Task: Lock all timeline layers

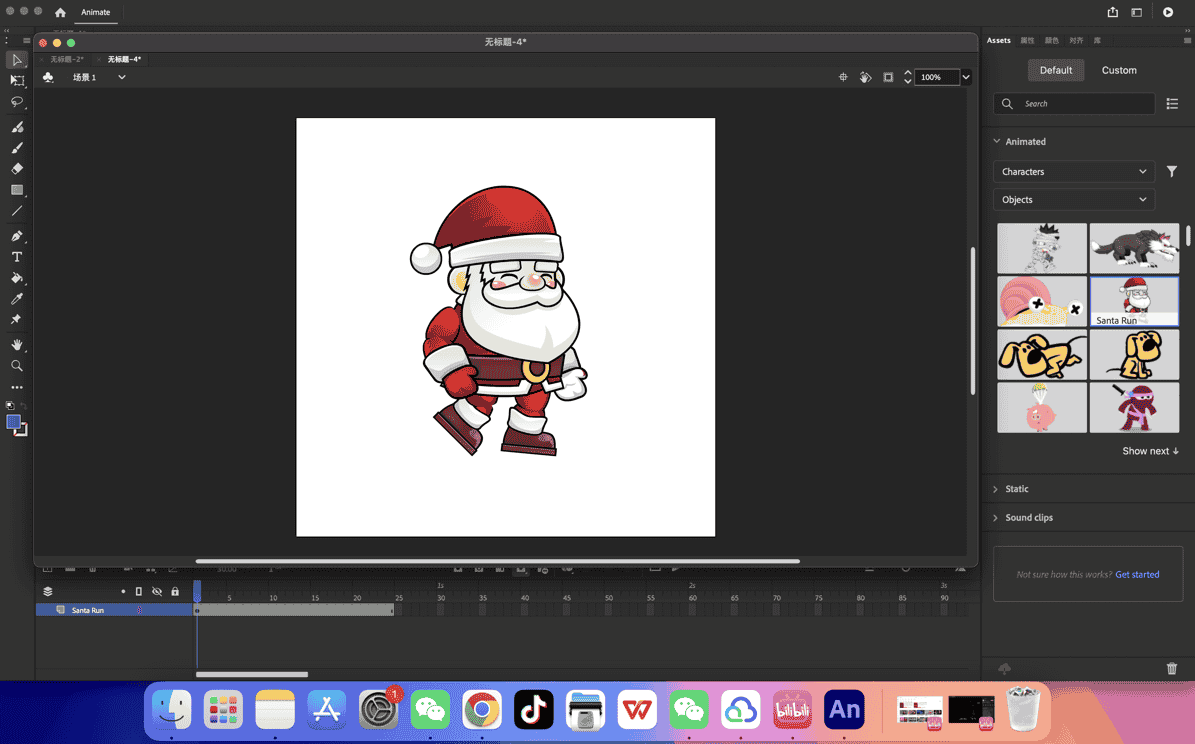Action: pos(174,591)
